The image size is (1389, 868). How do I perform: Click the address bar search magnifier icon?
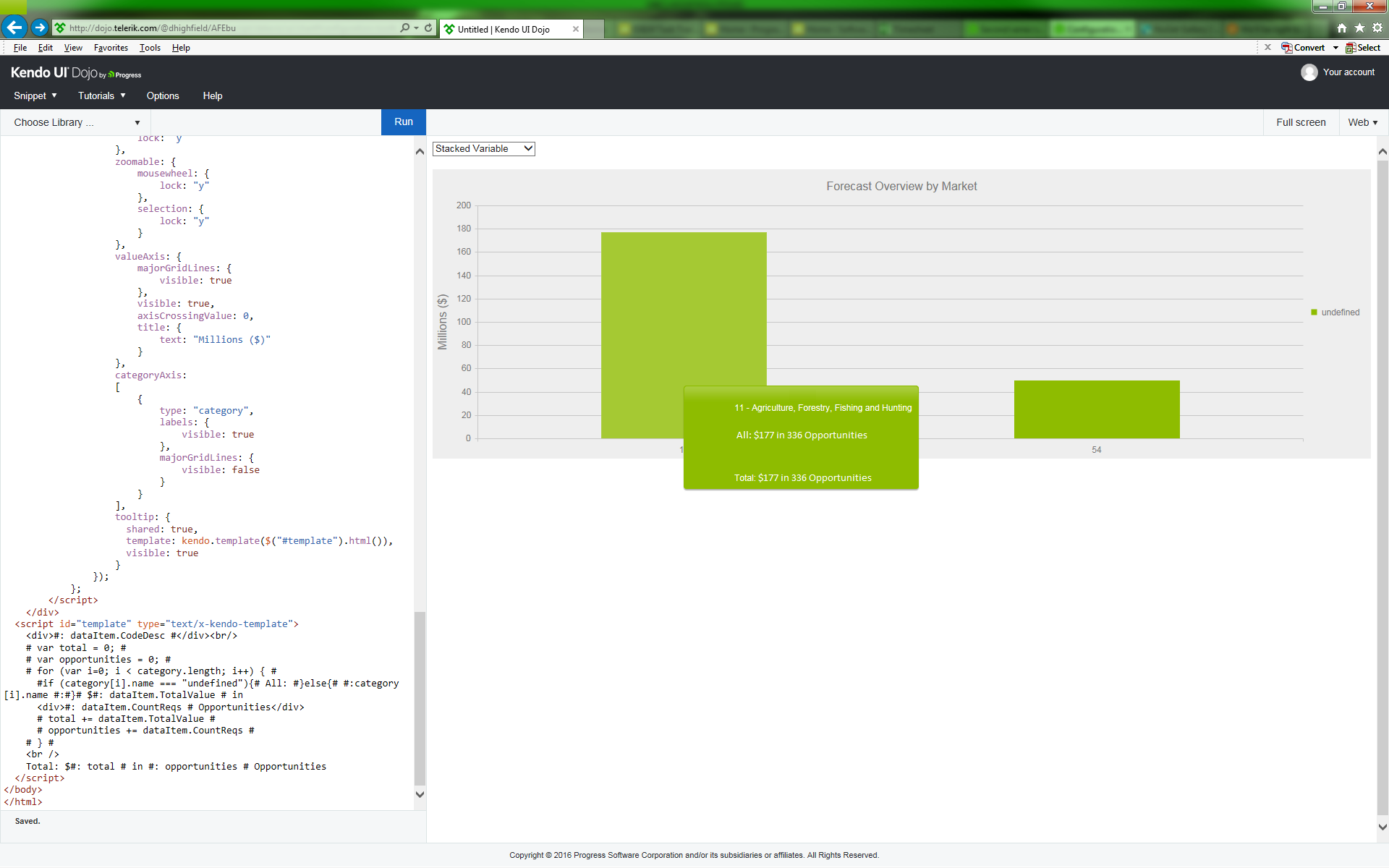pos(405,28)
